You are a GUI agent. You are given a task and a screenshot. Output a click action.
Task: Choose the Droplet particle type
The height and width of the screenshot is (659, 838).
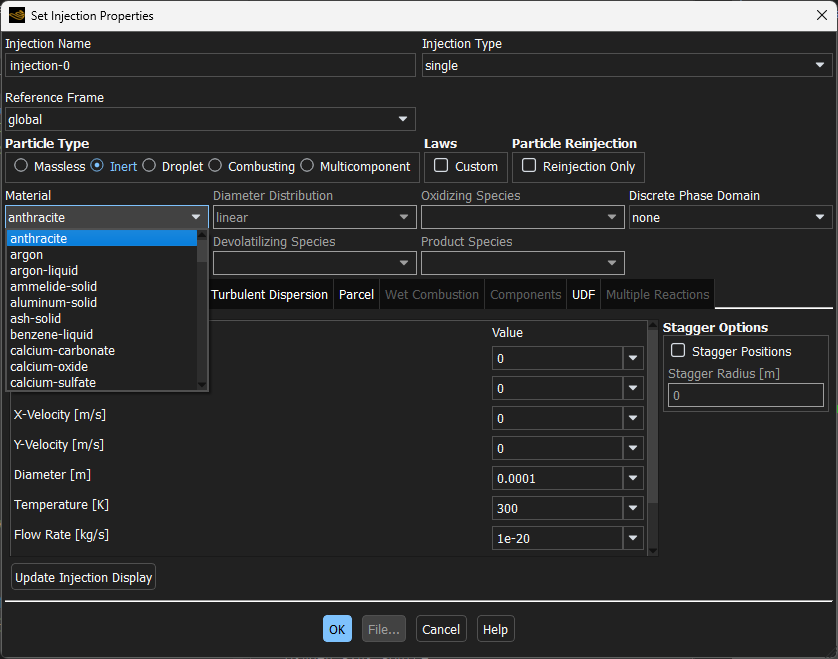[149, 166]
